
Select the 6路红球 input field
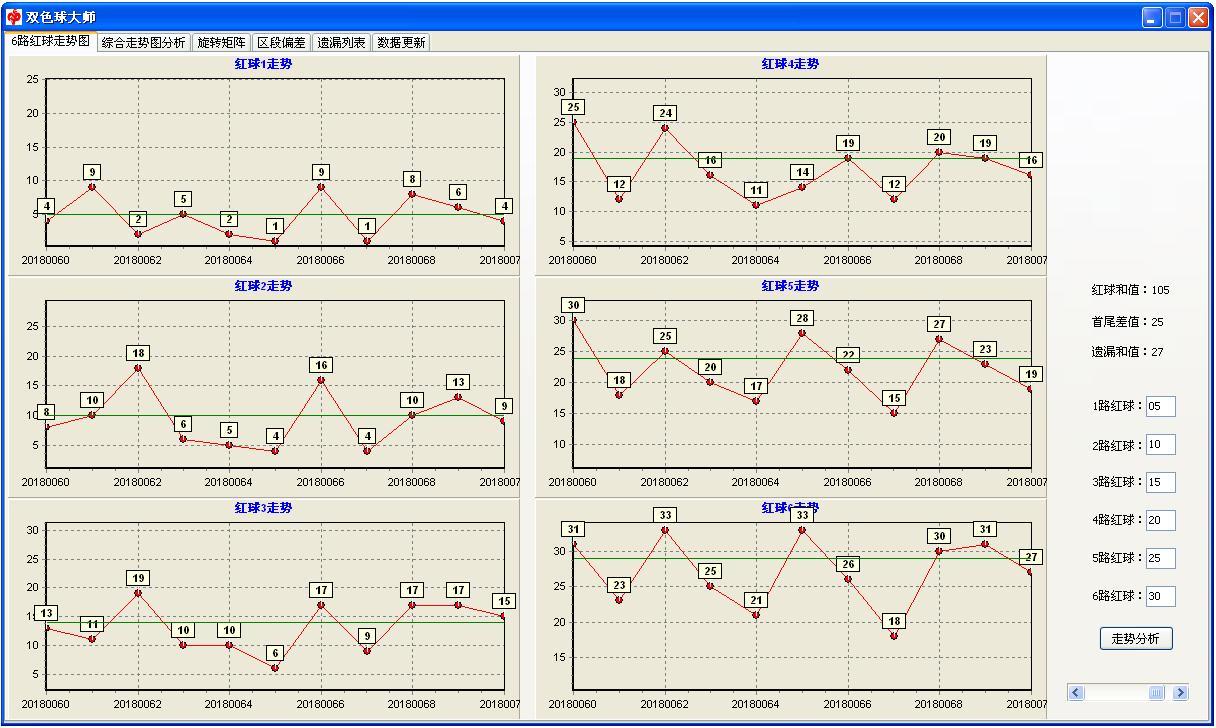[1161, 596]
